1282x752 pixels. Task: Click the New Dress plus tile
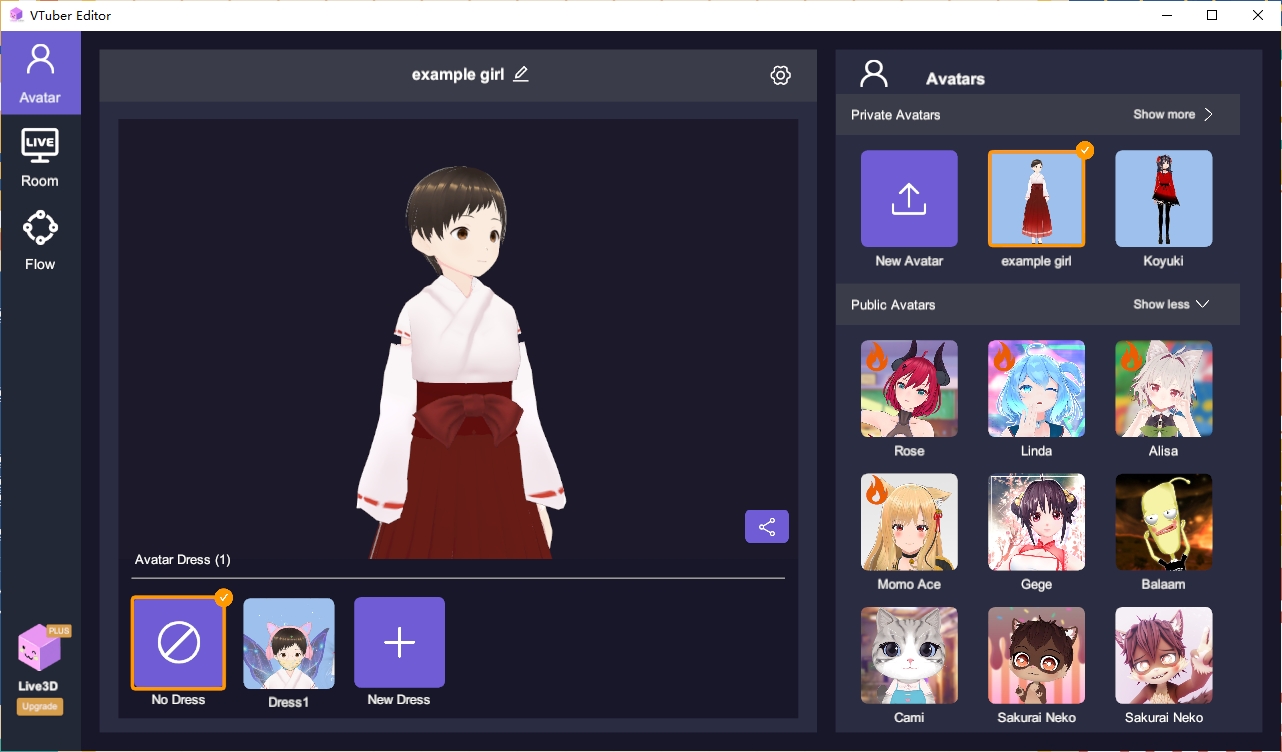398,643
